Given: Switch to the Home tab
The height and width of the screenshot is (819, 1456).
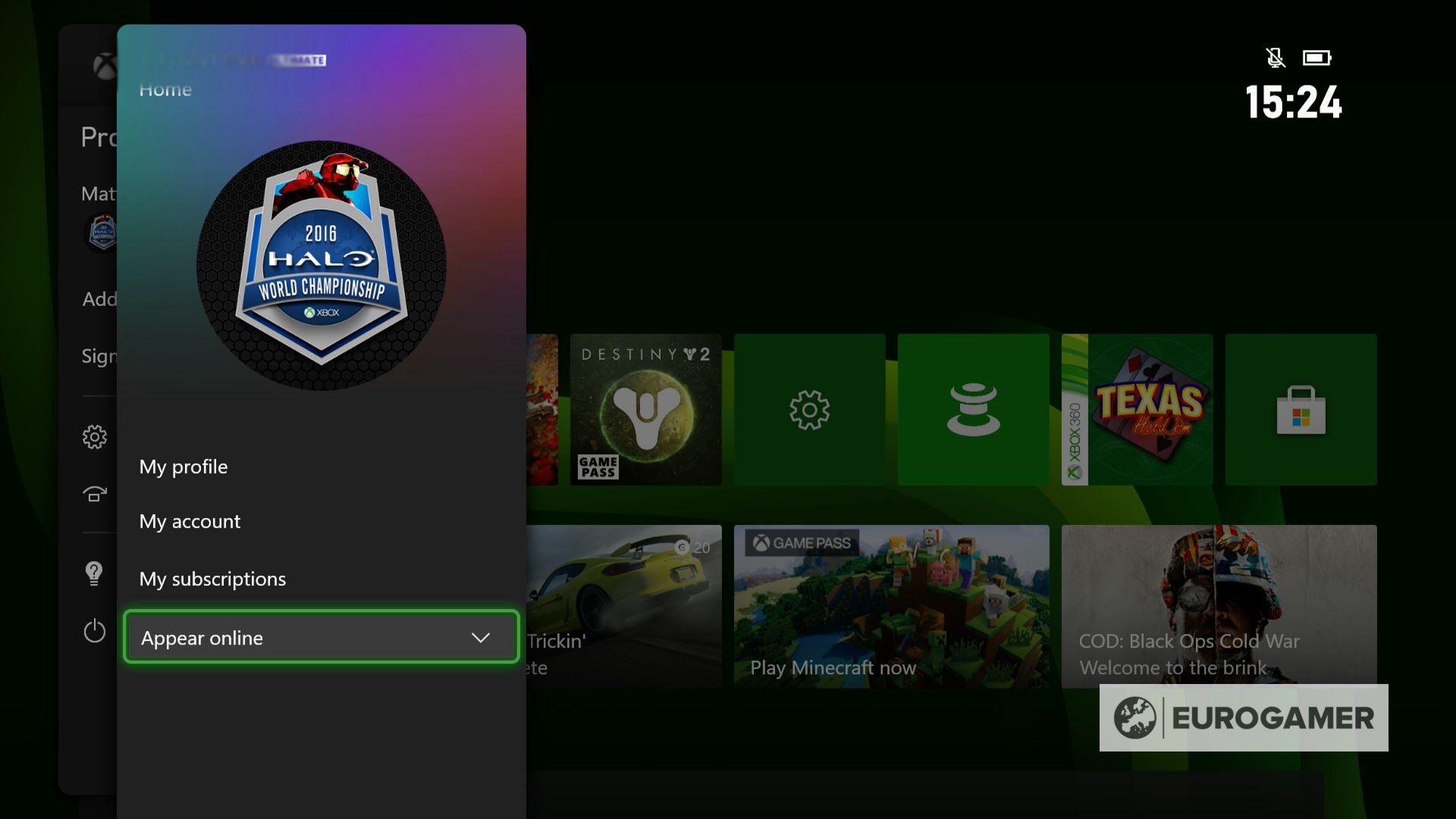Looking at the screenshot, I should [x=165, y=89].
